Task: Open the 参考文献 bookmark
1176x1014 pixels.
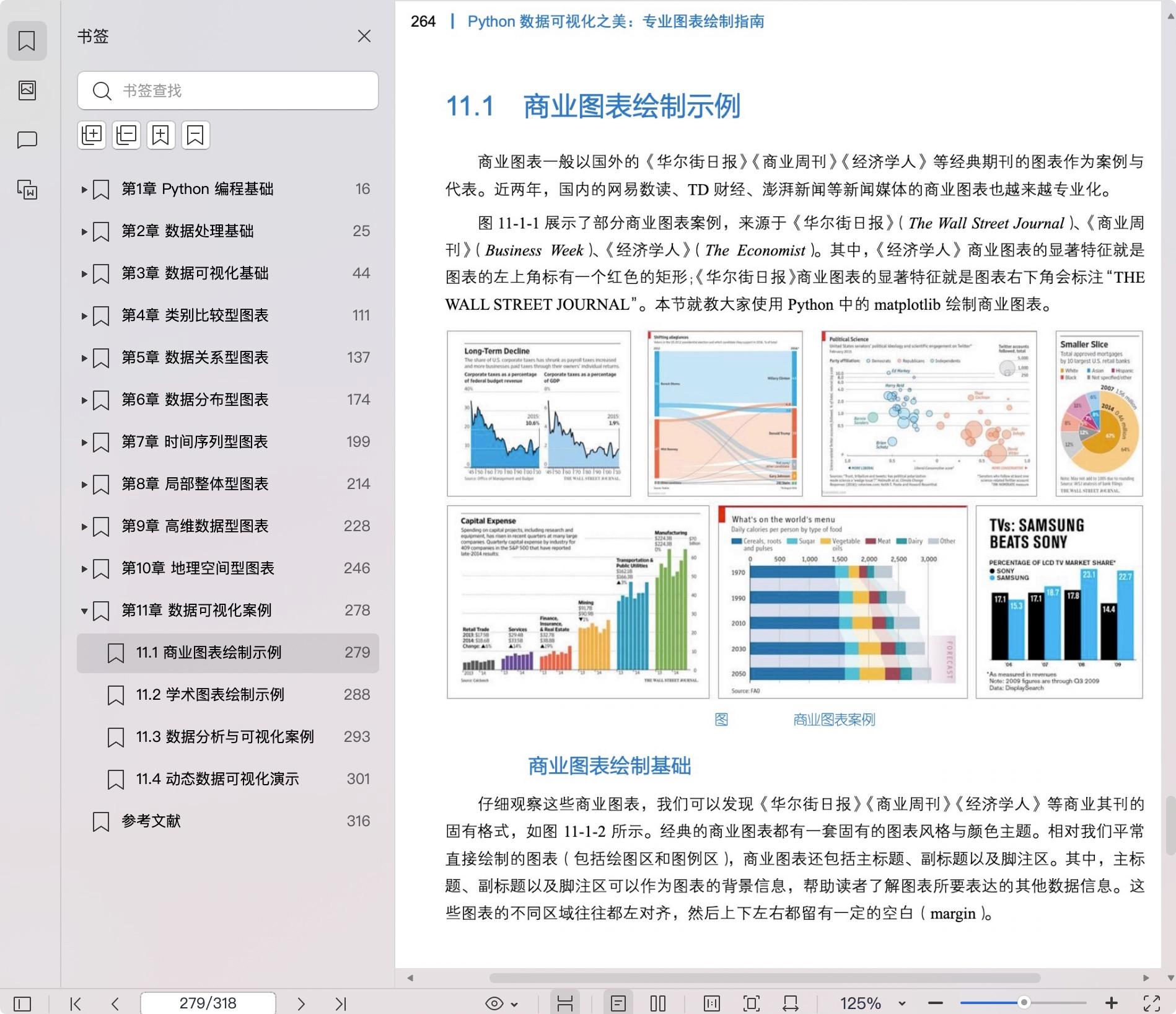Action: [228, 821]
